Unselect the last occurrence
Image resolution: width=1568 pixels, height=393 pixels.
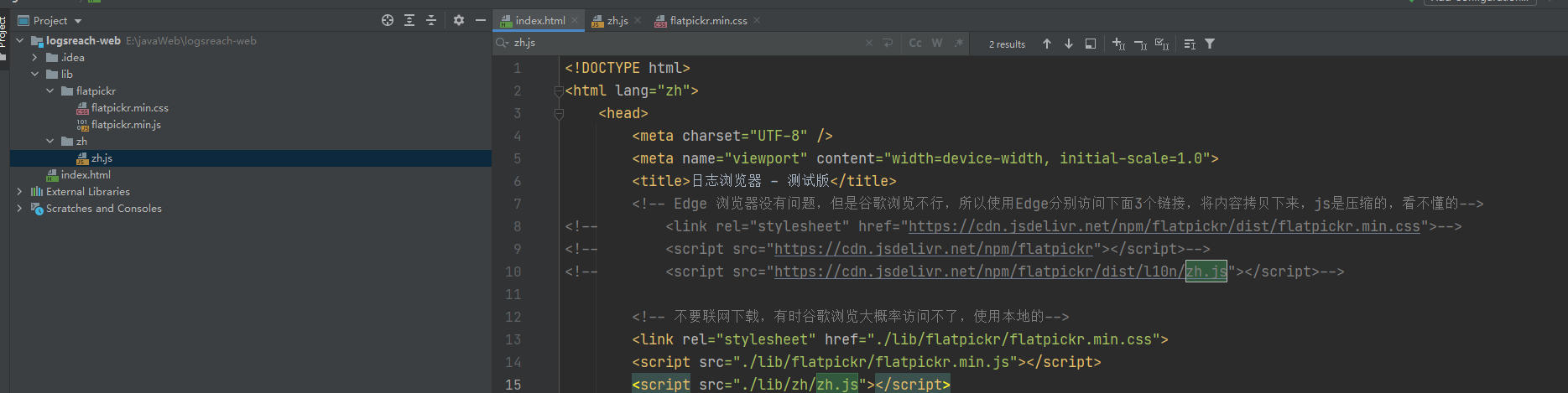pos(1140,44)
